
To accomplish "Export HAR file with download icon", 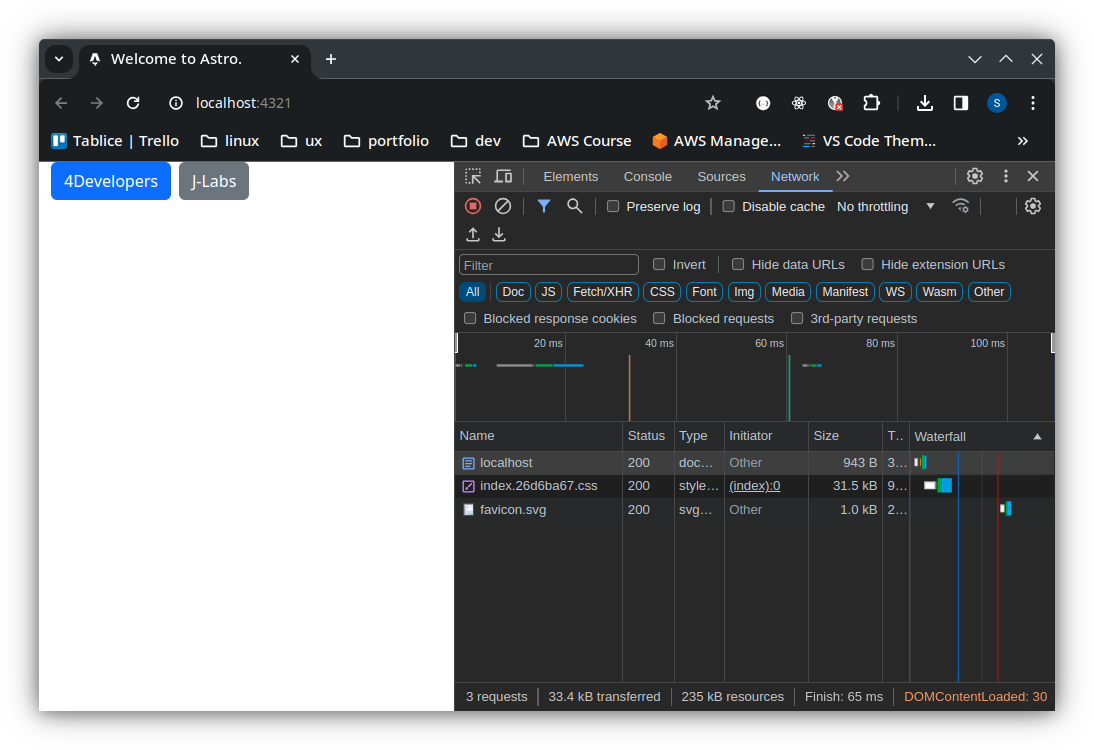I will coord(499,234).
